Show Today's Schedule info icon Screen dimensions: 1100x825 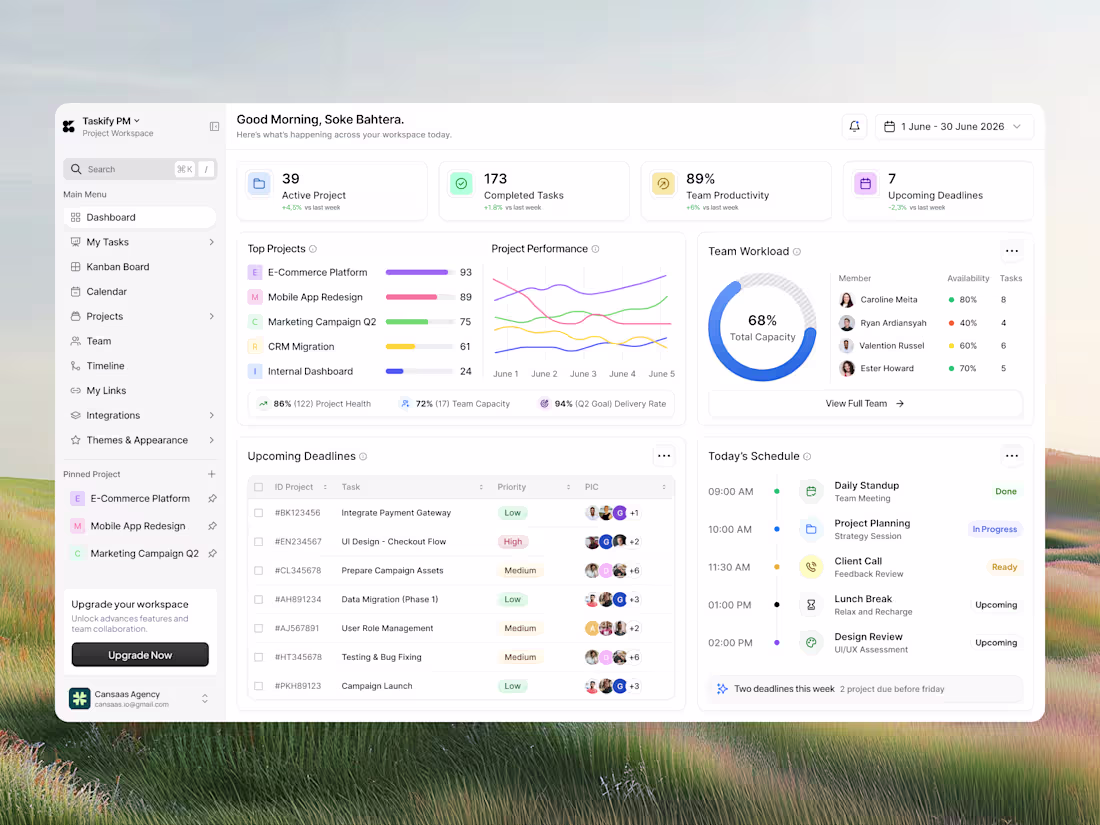coord(807,456)
